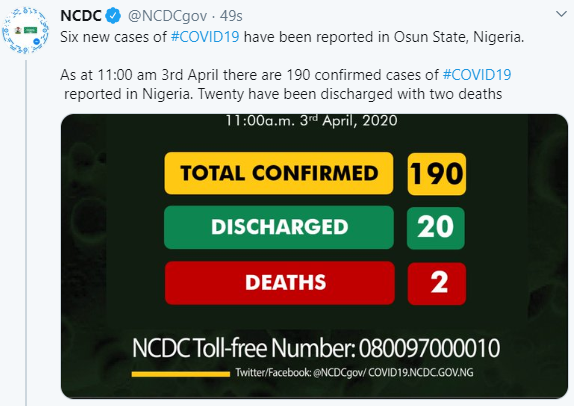
Task: Open the NCDC display name link
Action: pyautogui.click(x=81, y=16)
